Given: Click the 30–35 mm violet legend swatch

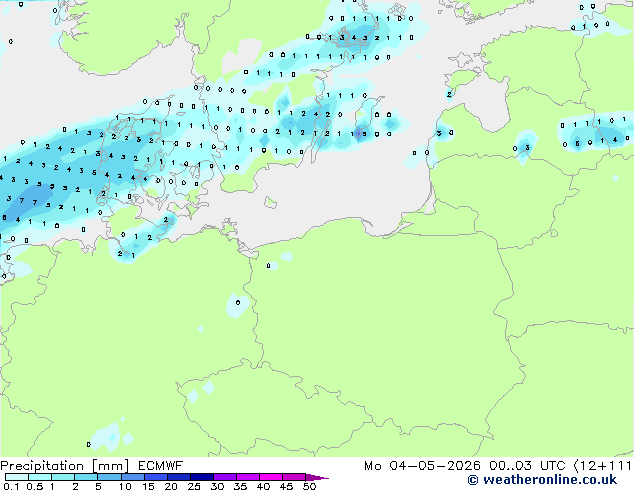Looking at the screenshot, I should click(x=225, y=477).
